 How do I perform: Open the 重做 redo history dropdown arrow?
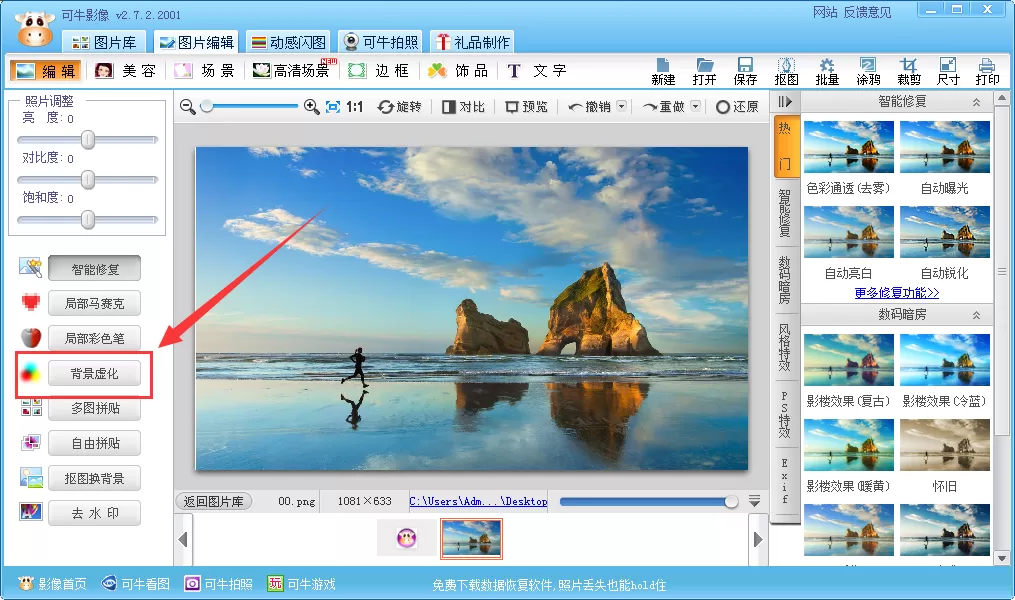(x=695, y=106)
